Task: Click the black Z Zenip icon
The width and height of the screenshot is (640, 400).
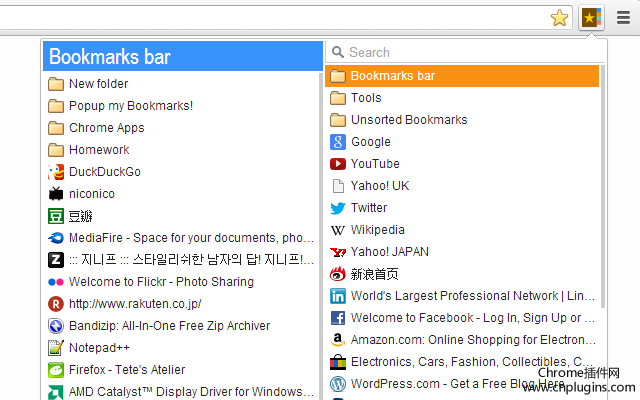Action: pos(56,260)
